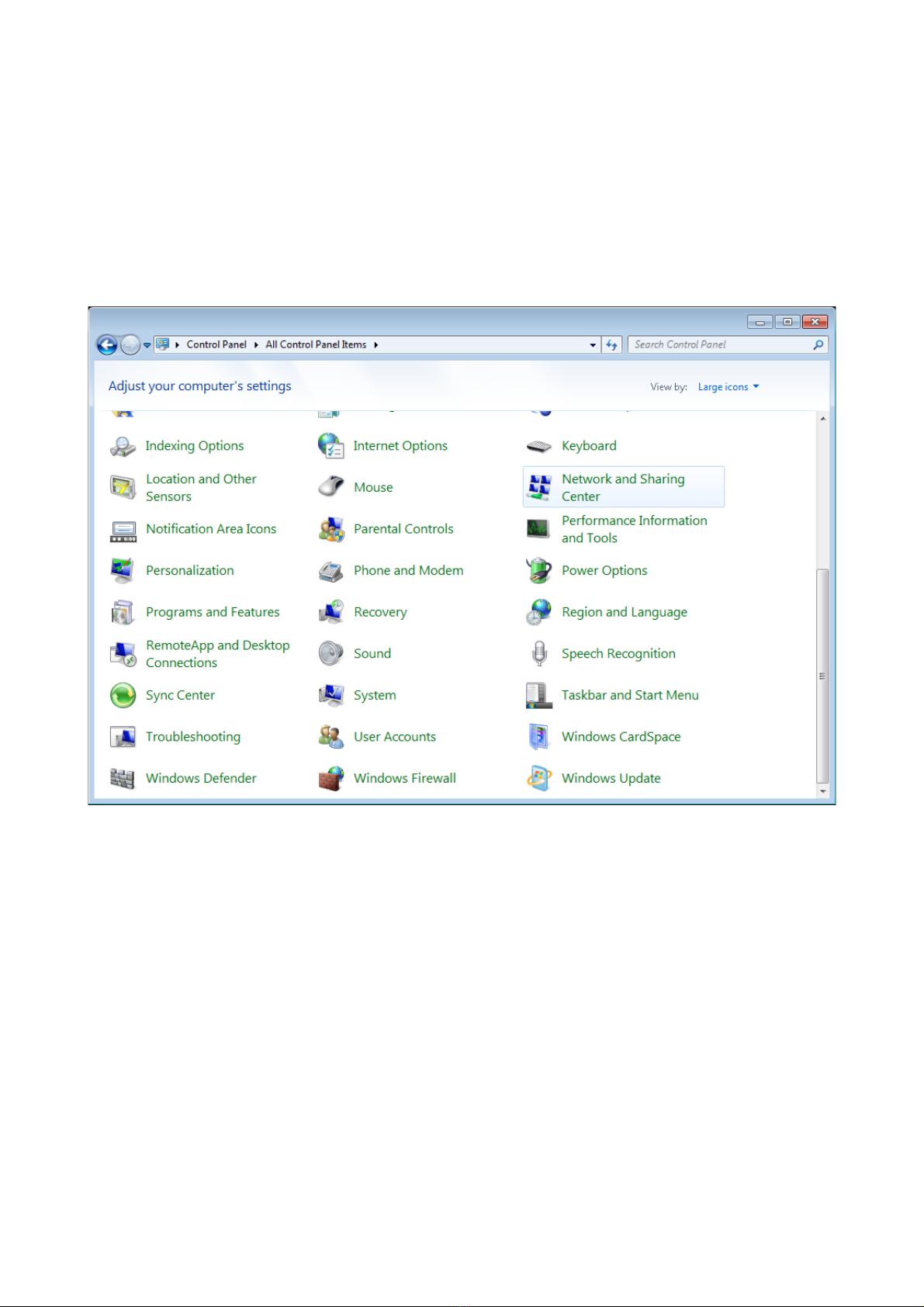Open the System icon
Screen dimensions: 924x1307
click(x=330, y=696)
